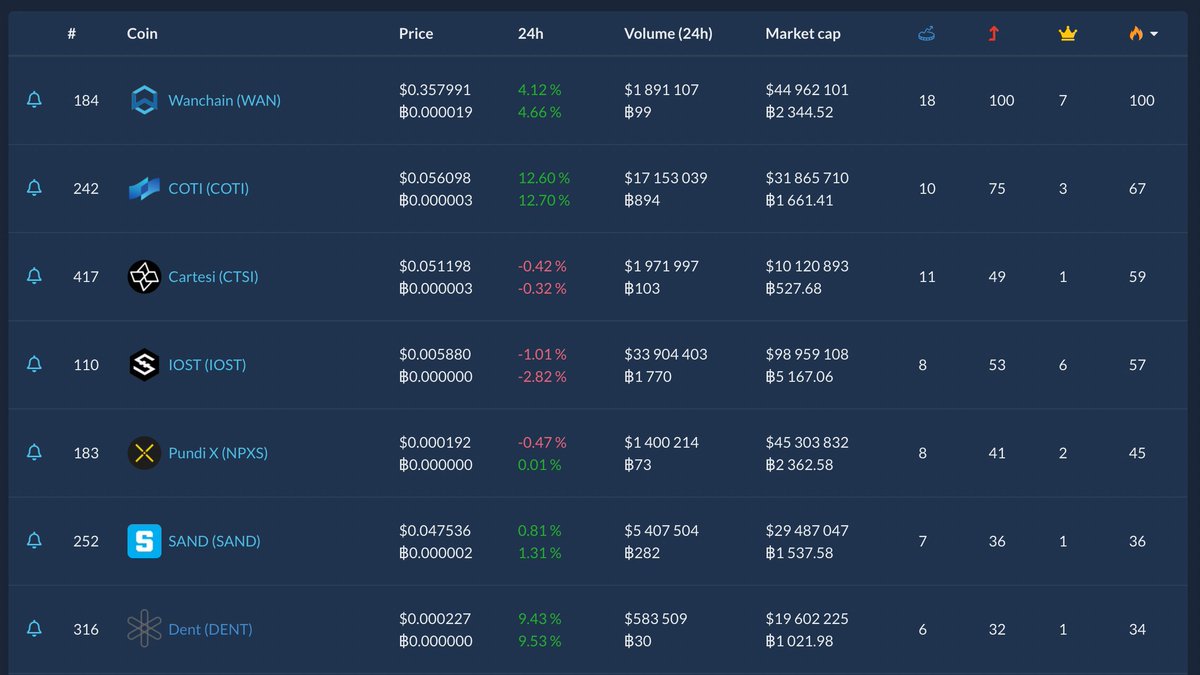Open the Pundi X (NPXS) coin link
The width and height of the screenshot is (1200, 675).
[x=218, y=452]
